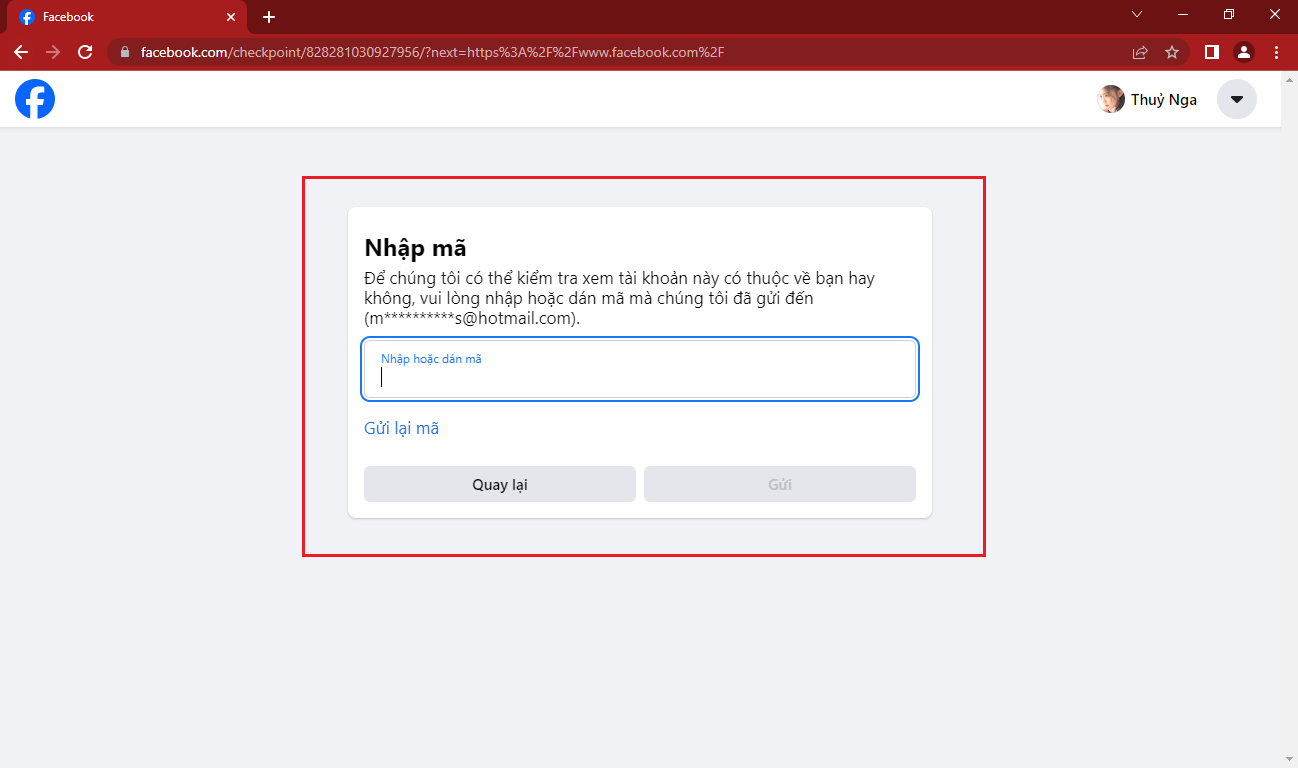1298x768 pixels.
Task: Toggle the browser side panel icon
Action: tap(1211, 52)
